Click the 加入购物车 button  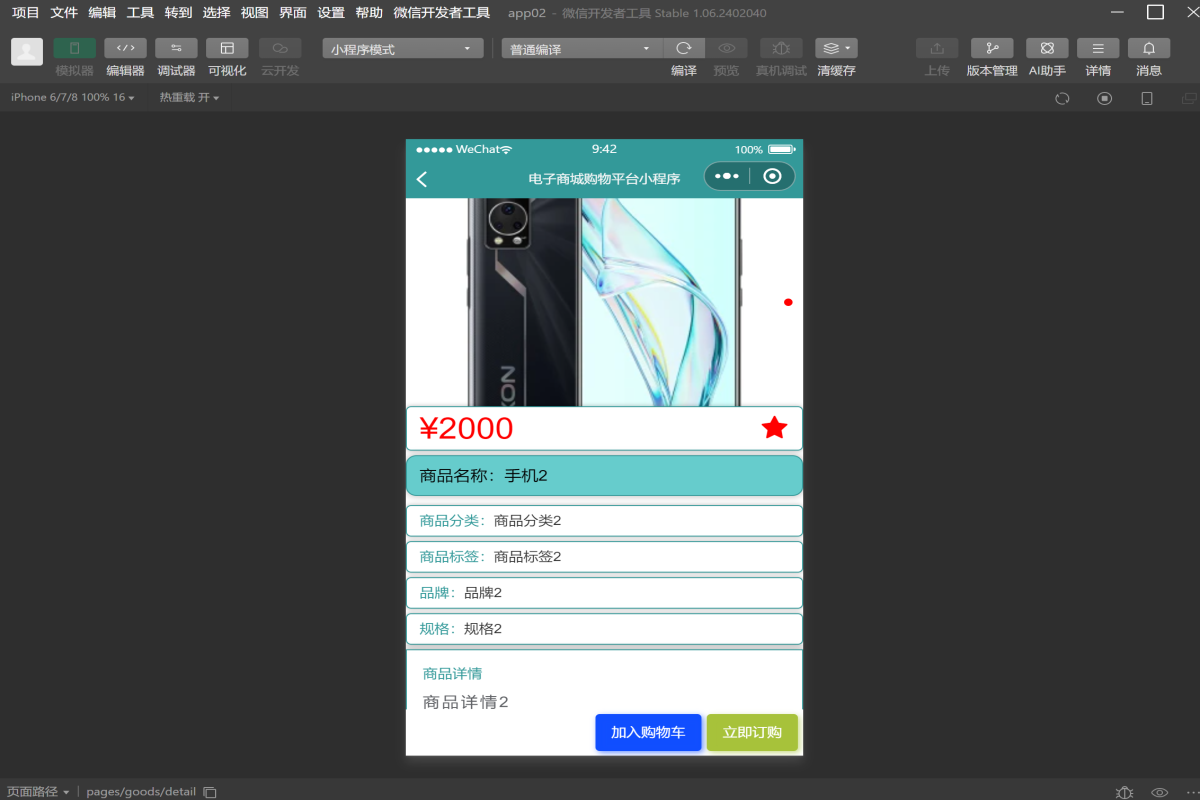(x=648, y=732)
